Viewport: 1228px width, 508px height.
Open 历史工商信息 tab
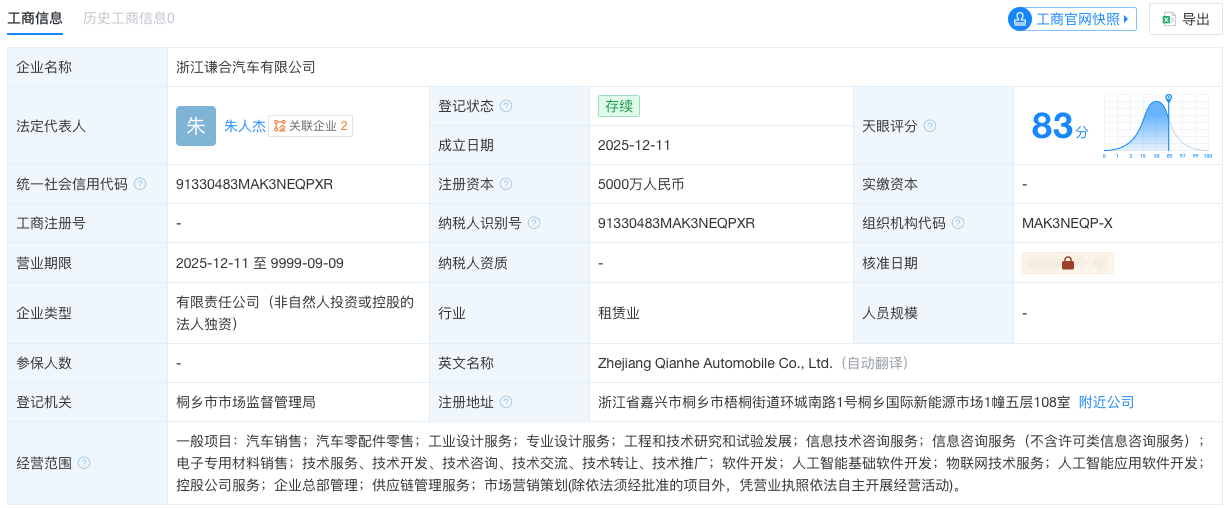pos(129,18)
